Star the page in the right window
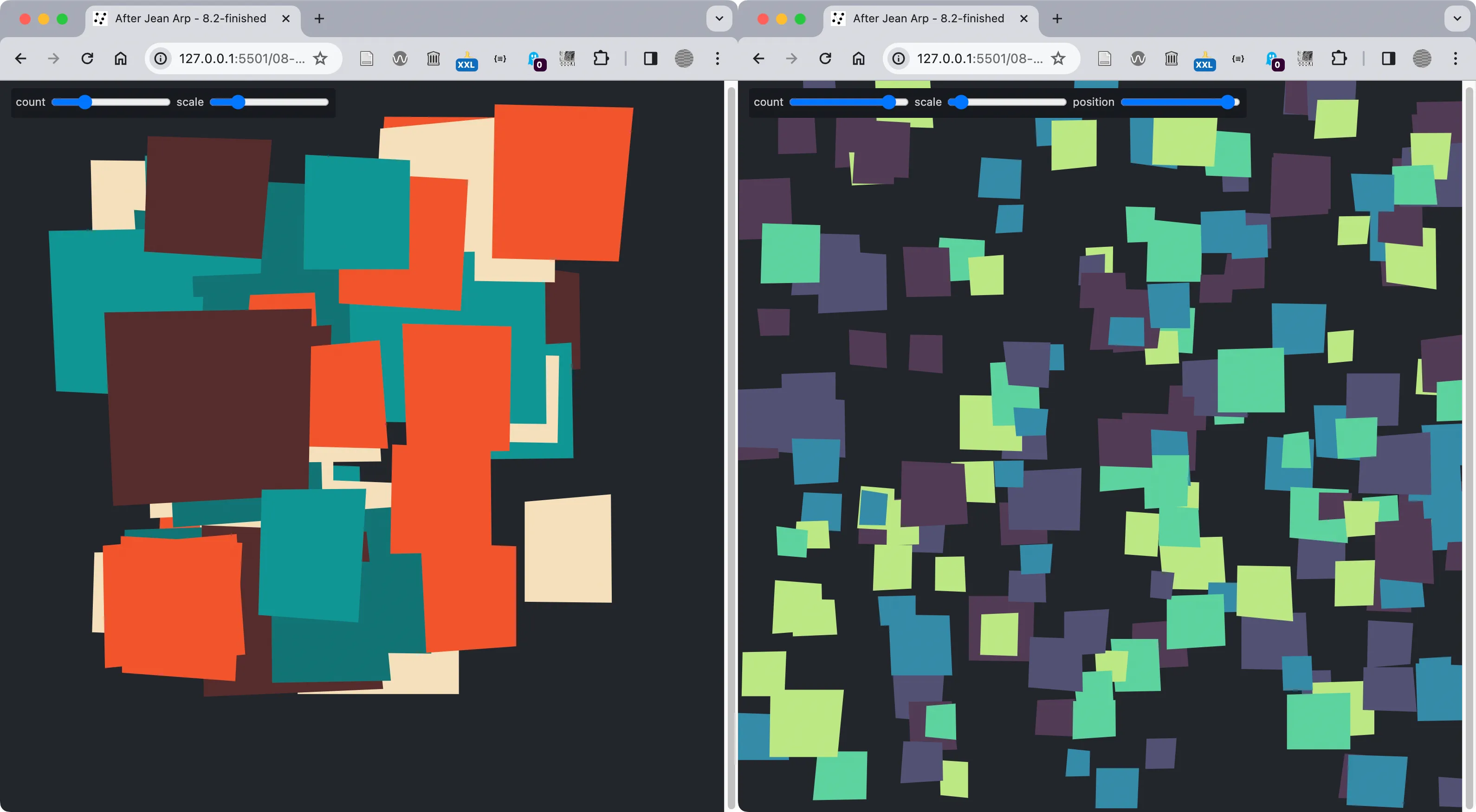The image size is (1476, 812). pos(1059,58)
